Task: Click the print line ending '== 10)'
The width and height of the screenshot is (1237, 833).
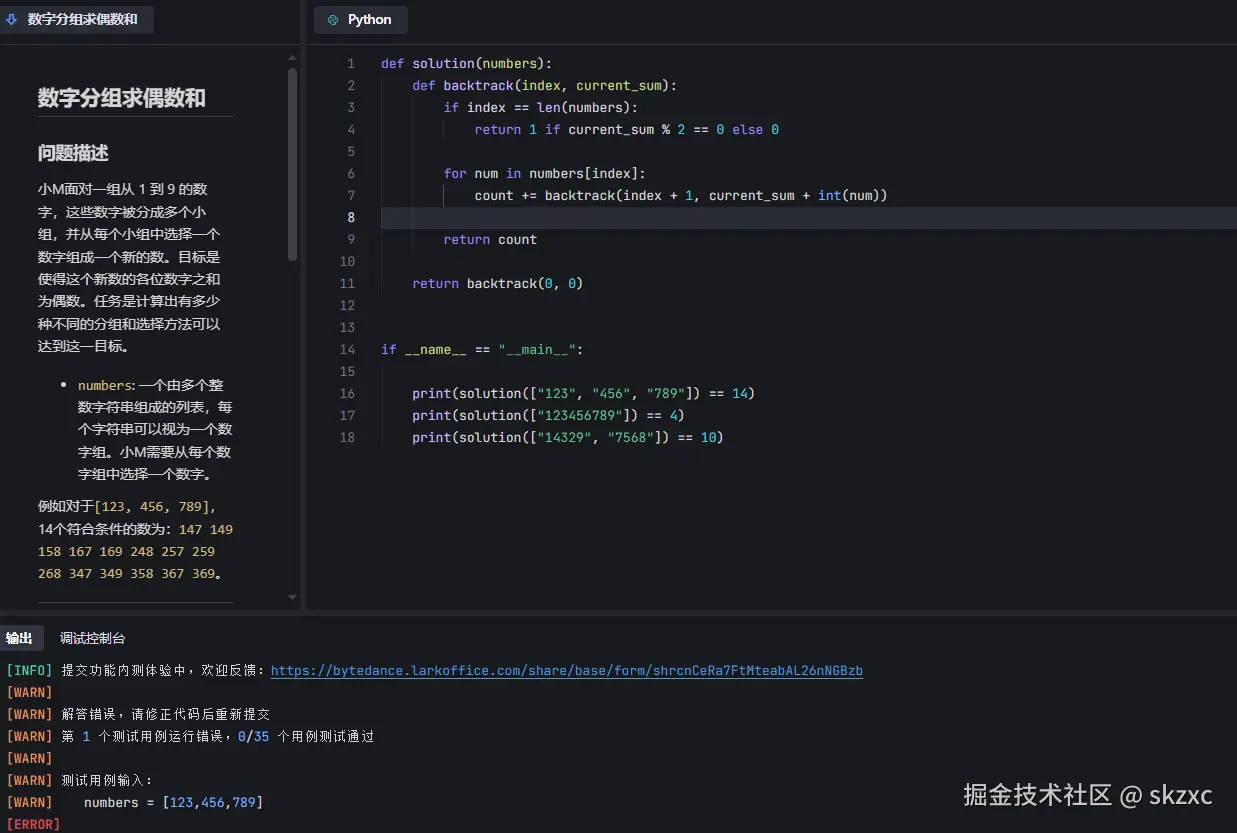Action: tap(567, 437)
